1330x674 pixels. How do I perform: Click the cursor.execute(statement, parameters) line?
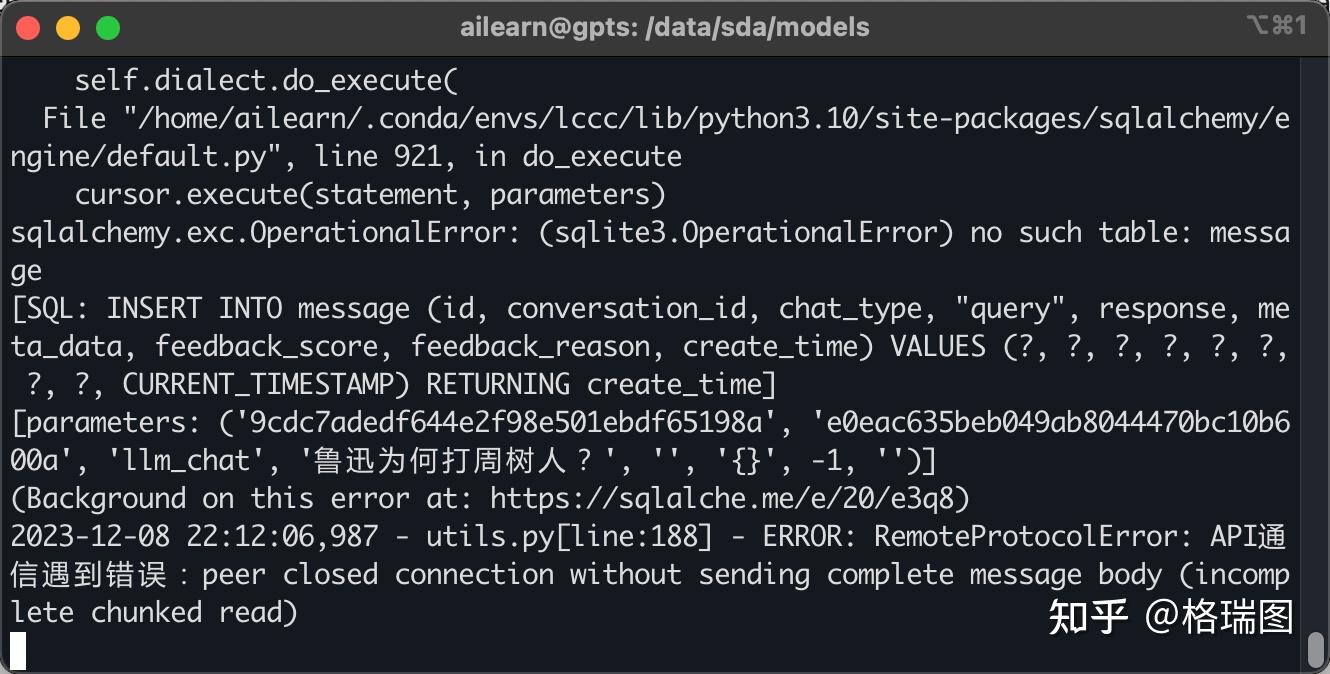[x=370, y=194]
